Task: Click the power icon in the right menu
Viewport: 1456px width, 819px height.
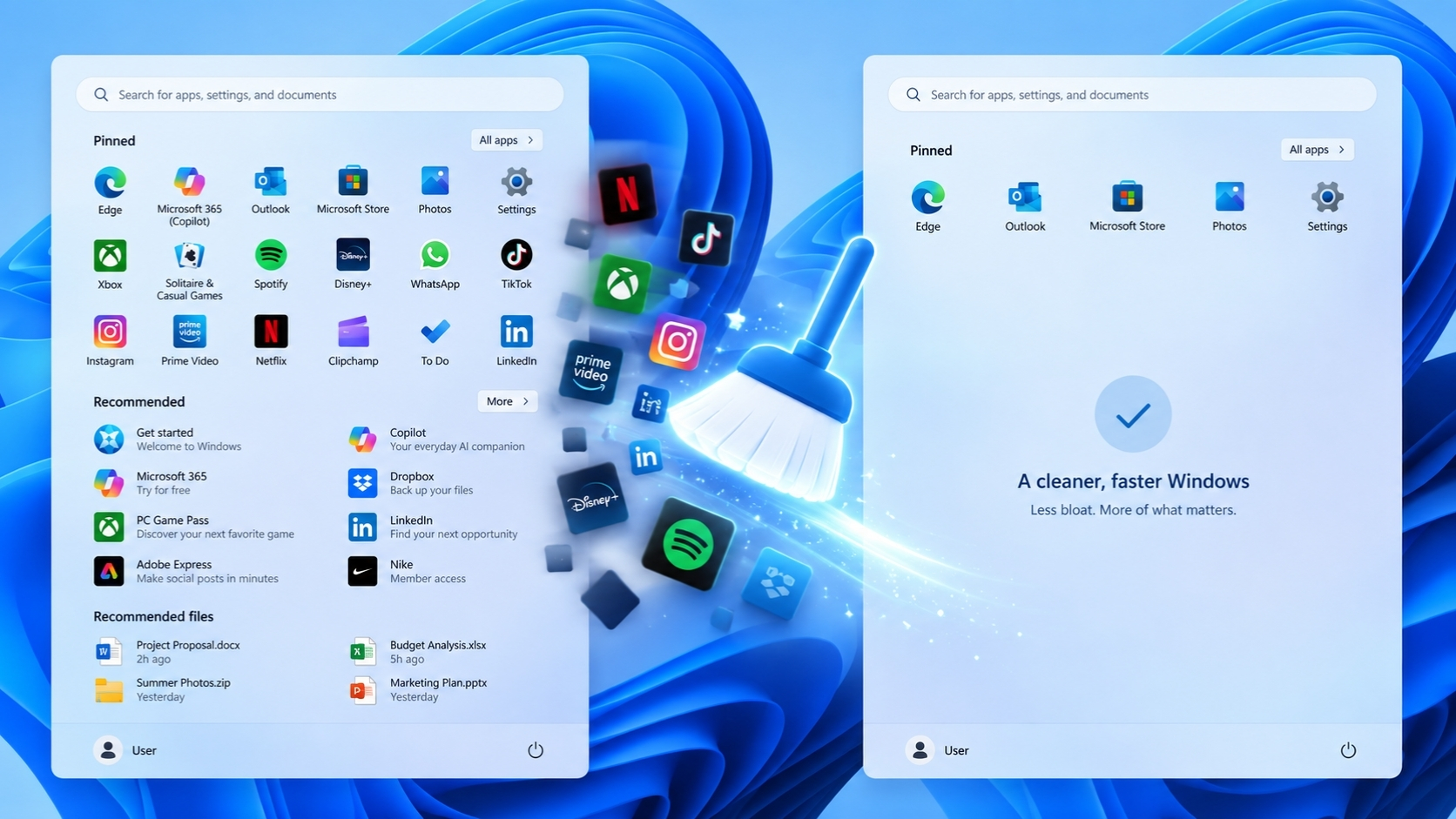Action: pos(1348,750)
